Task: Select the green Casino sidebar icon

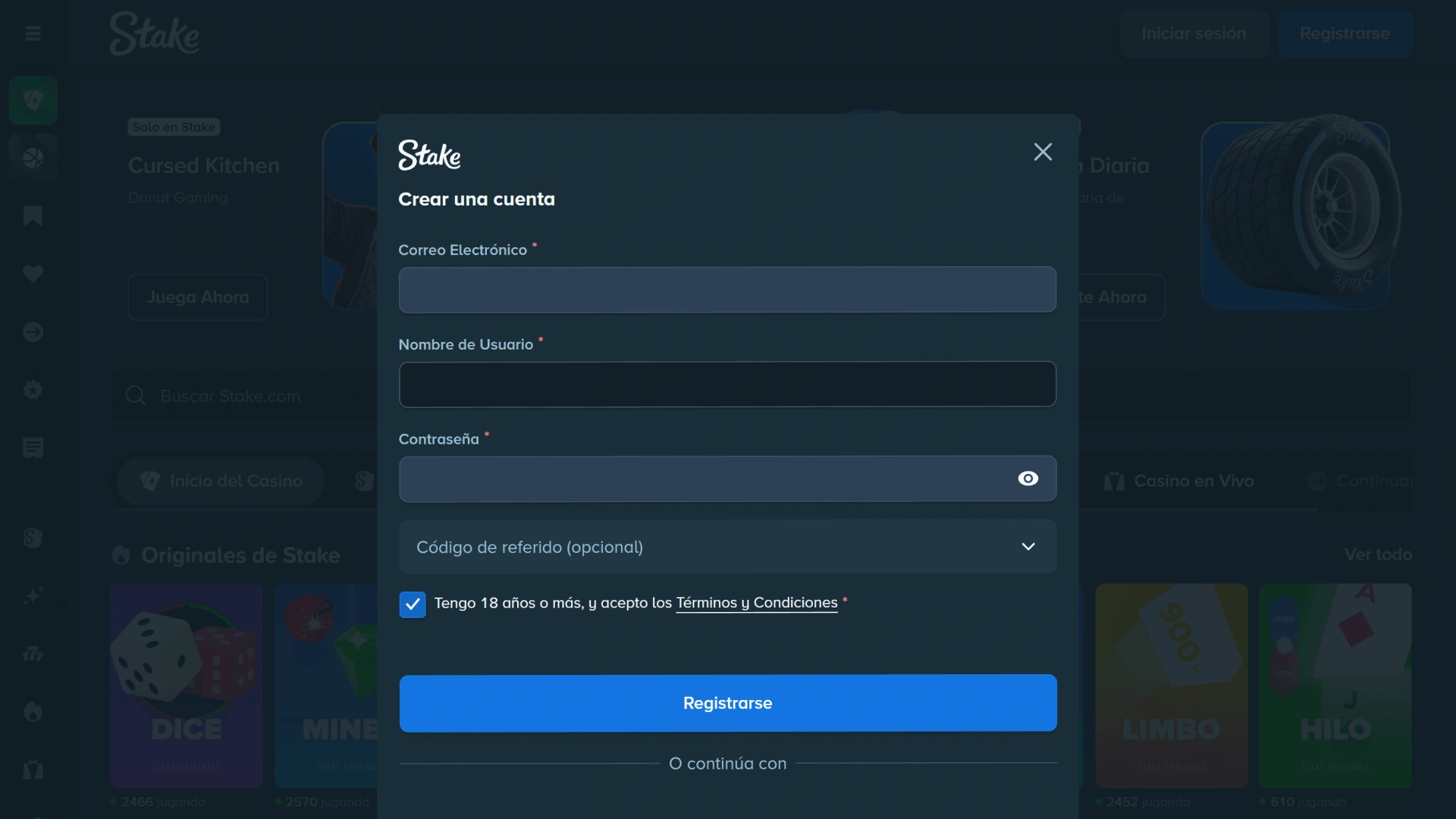Action: 33,100
